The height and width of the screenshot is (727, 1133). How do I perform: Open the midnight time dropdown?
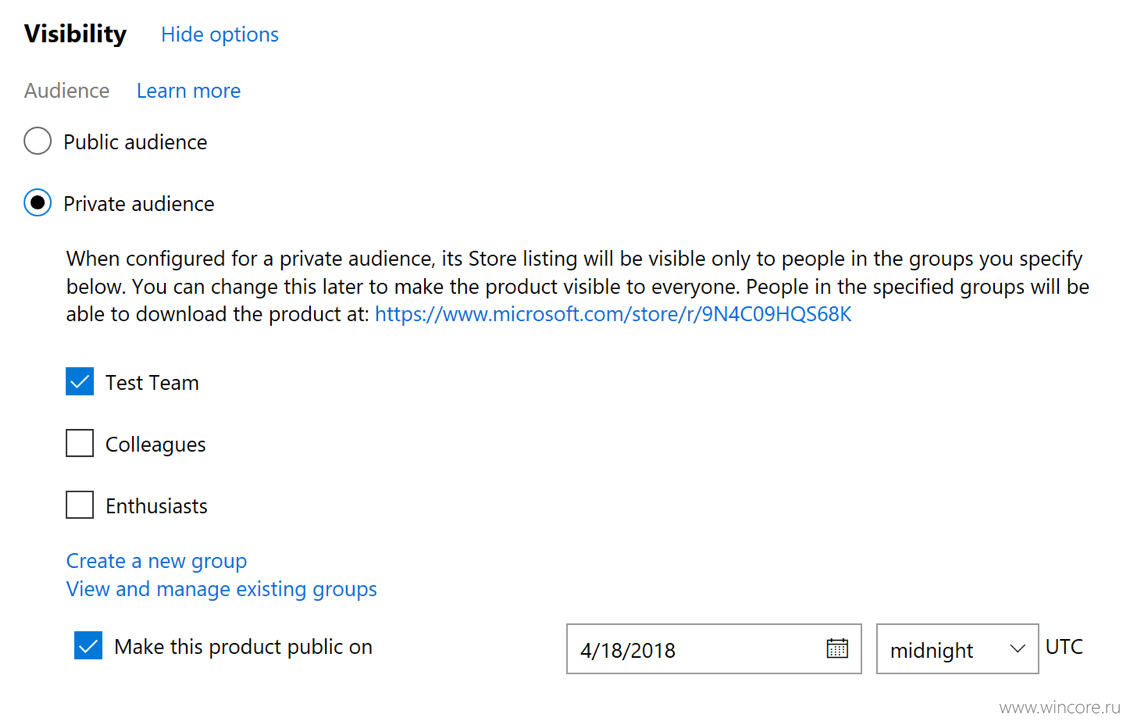957,649
